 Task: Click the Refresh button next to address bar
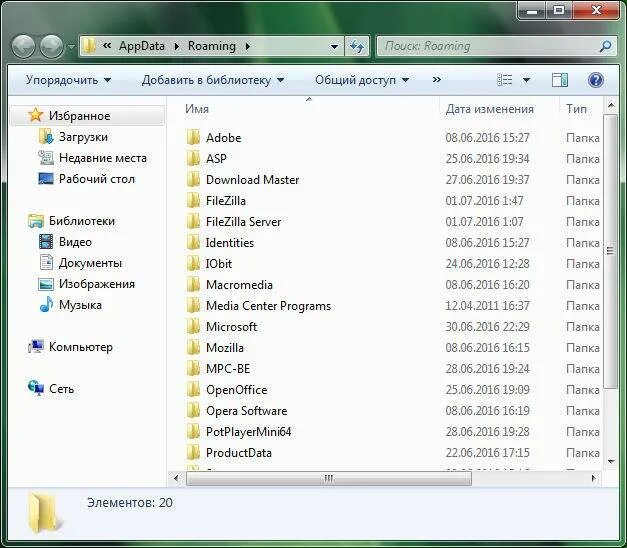pos(357,46)
